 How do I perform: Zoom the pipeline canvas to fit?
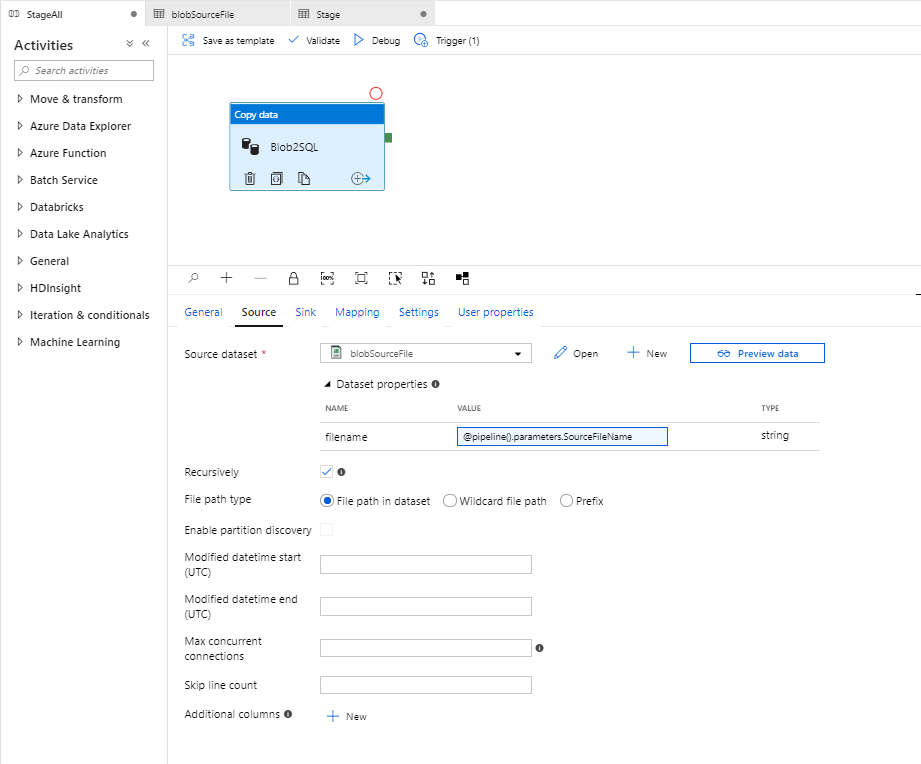[361, 278]
